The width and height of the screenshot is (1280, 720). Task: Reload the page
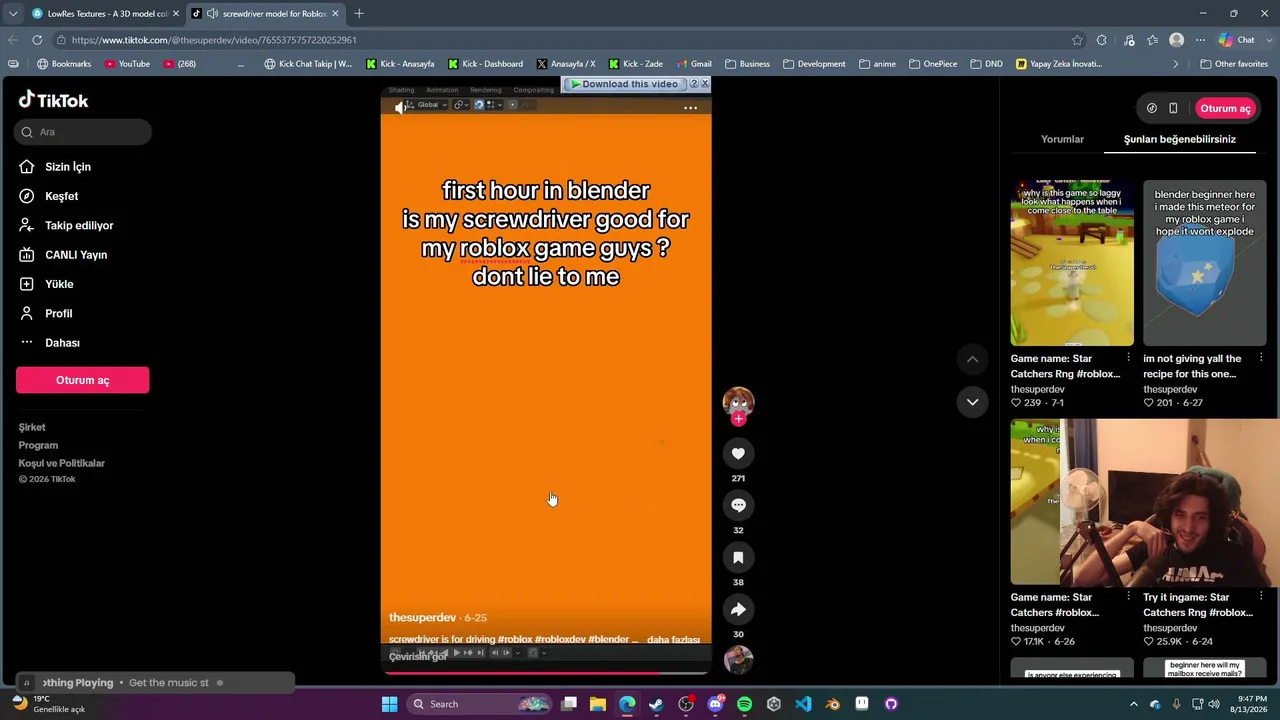(37, 40)
